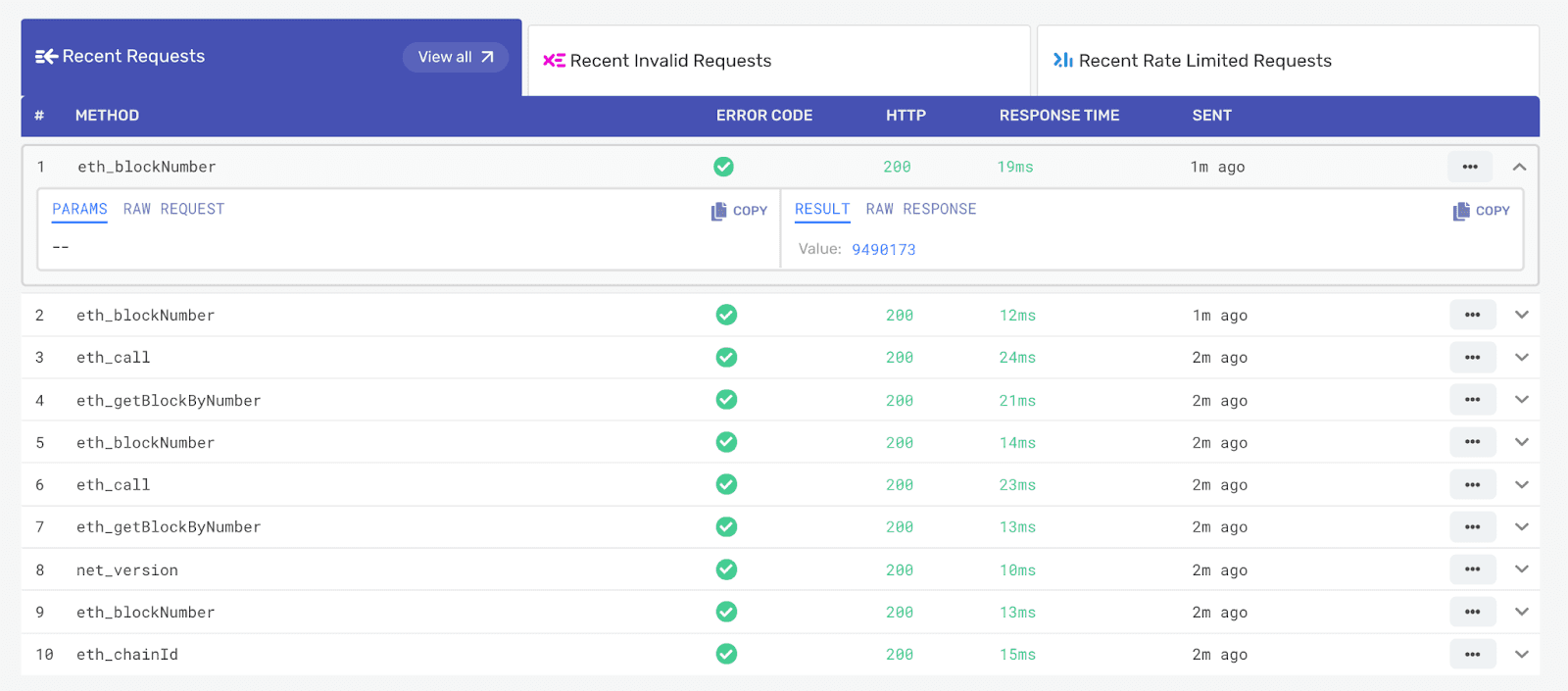Expand row 10 eth_chainId details

[x=1521, y=654]
